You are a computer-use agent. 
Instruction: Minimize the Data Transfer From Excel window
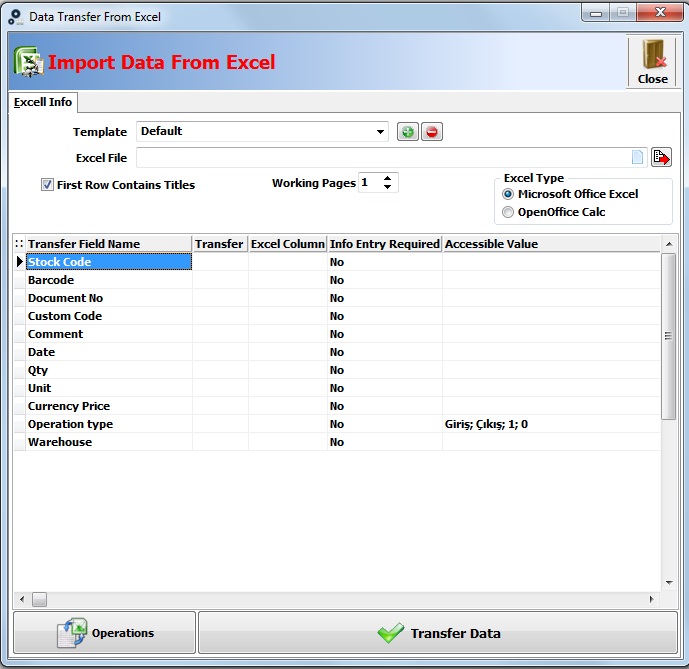596,13
